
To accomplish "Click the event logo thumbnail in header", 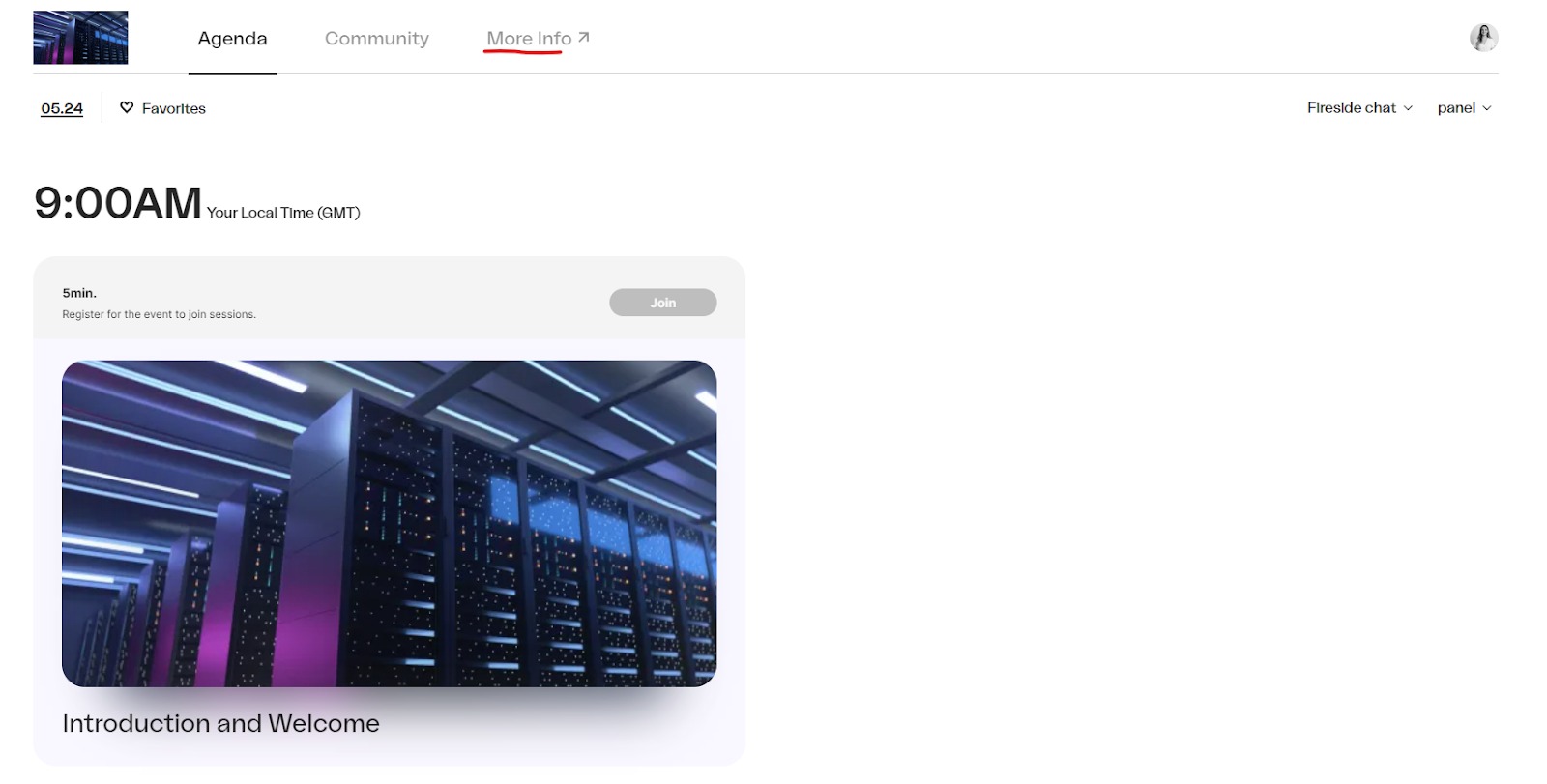I will pos(80,38).
